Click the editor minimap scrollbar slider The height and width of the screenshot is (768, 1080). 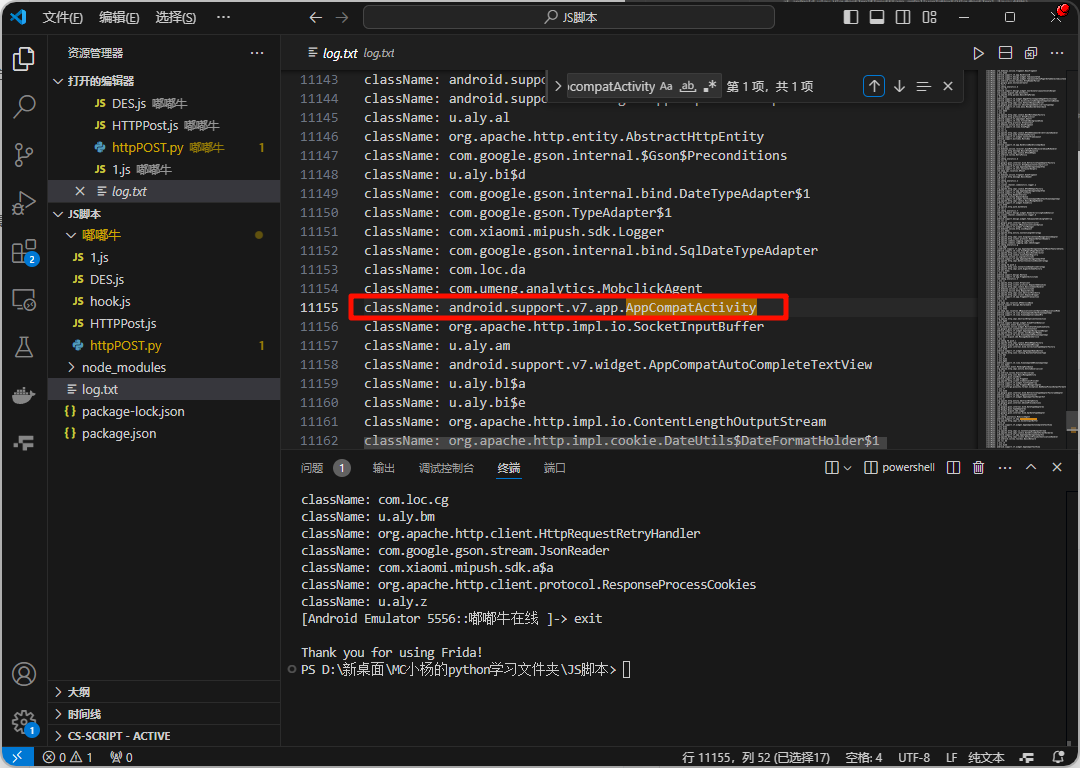(x=1070, y=420)
